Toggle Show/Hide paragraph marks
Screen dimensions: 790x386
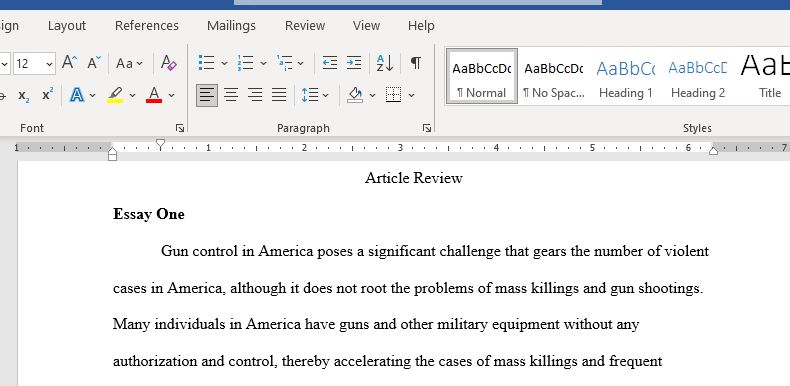click(416, 63)
